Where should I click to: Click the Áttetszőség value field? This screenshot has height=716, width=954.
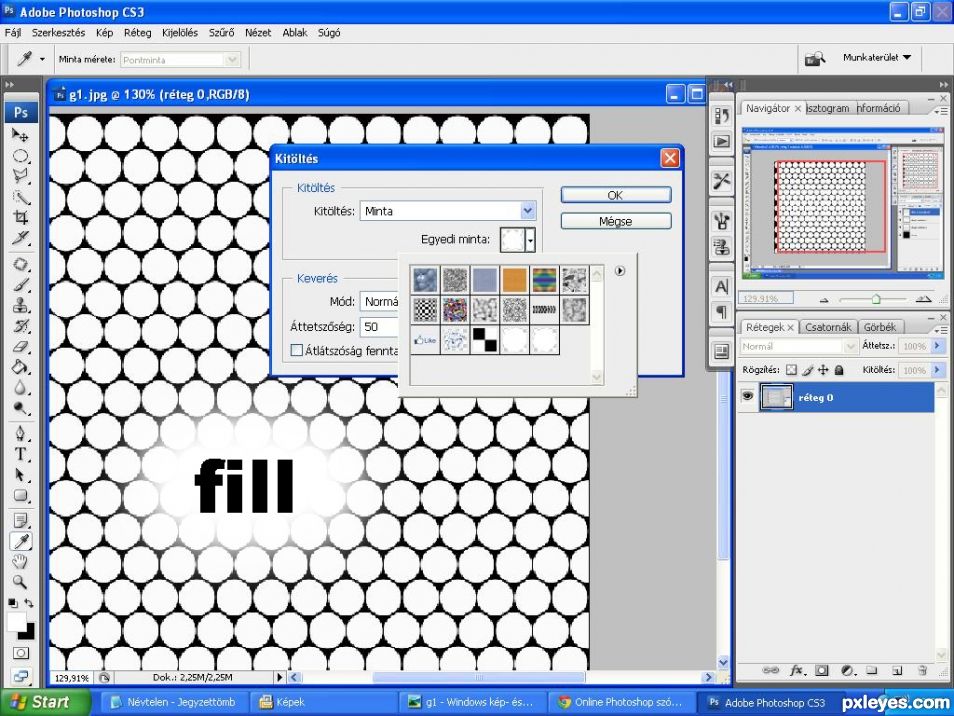[378, 327]
